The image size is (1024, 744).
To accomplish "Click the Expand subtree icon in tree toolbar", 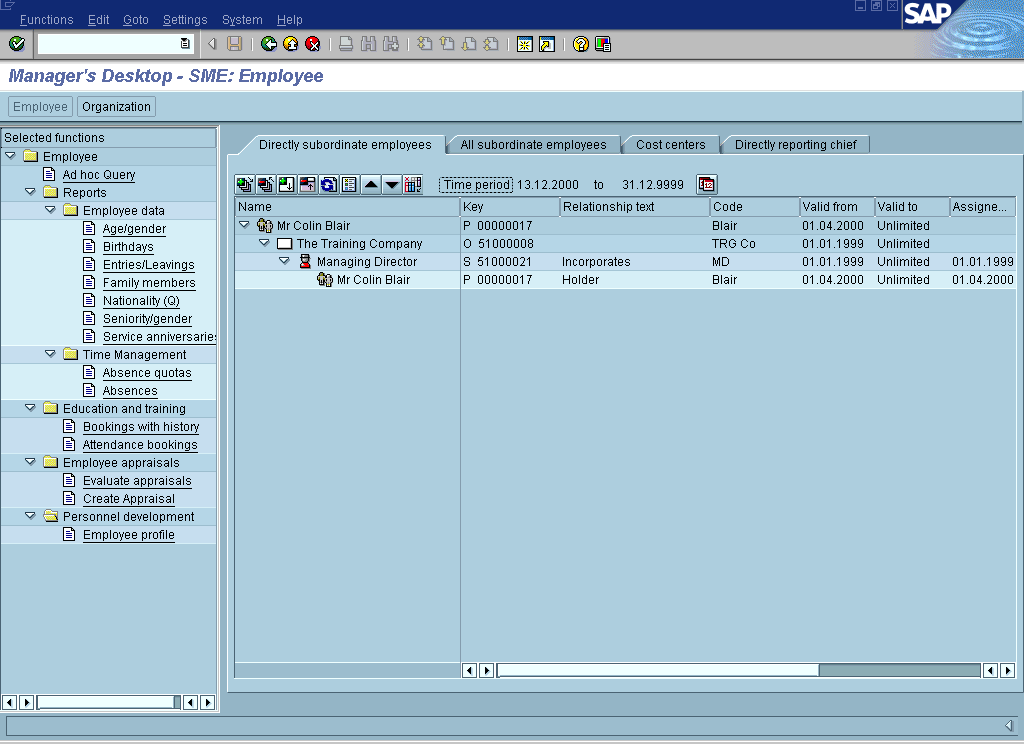I will (245, 185).
